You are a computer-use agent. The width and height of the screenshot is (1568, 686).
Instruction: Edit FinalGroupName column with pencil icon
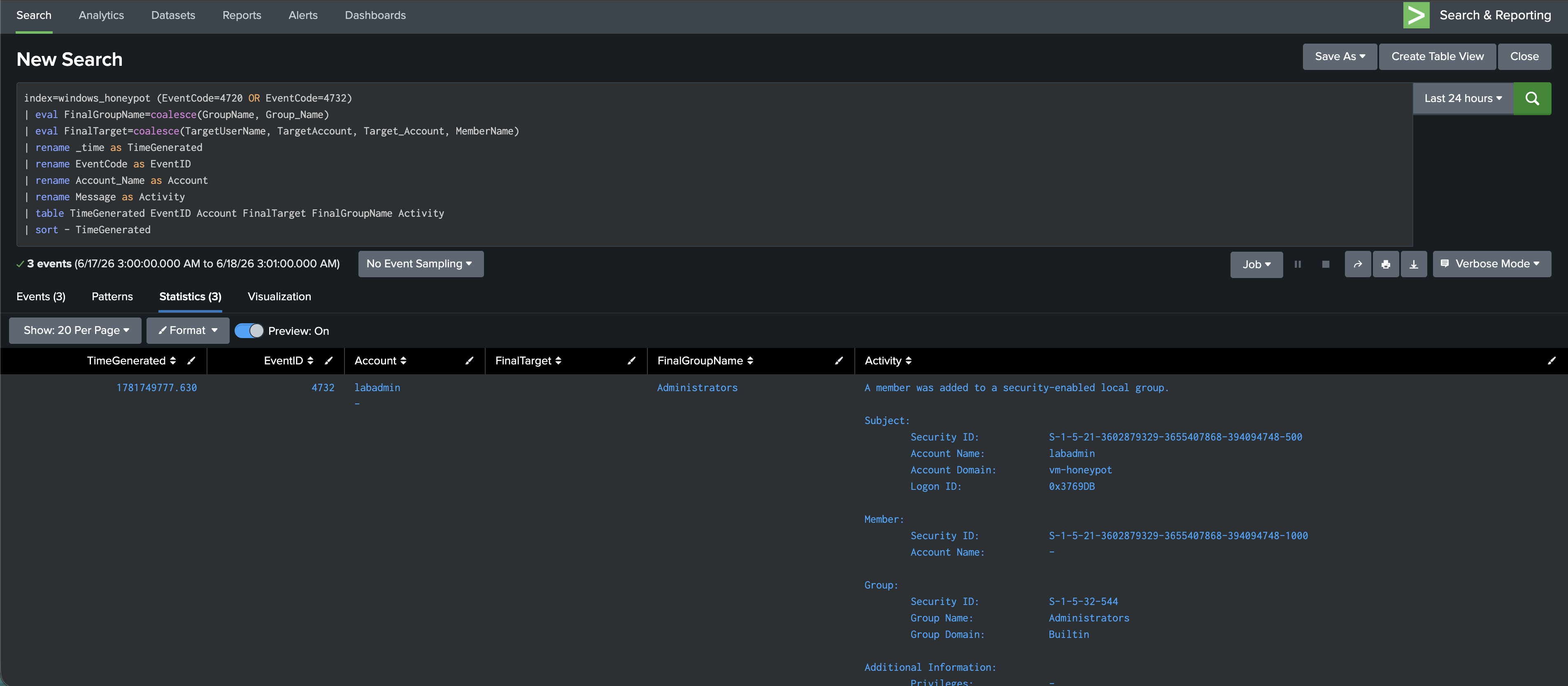point(839,361)
